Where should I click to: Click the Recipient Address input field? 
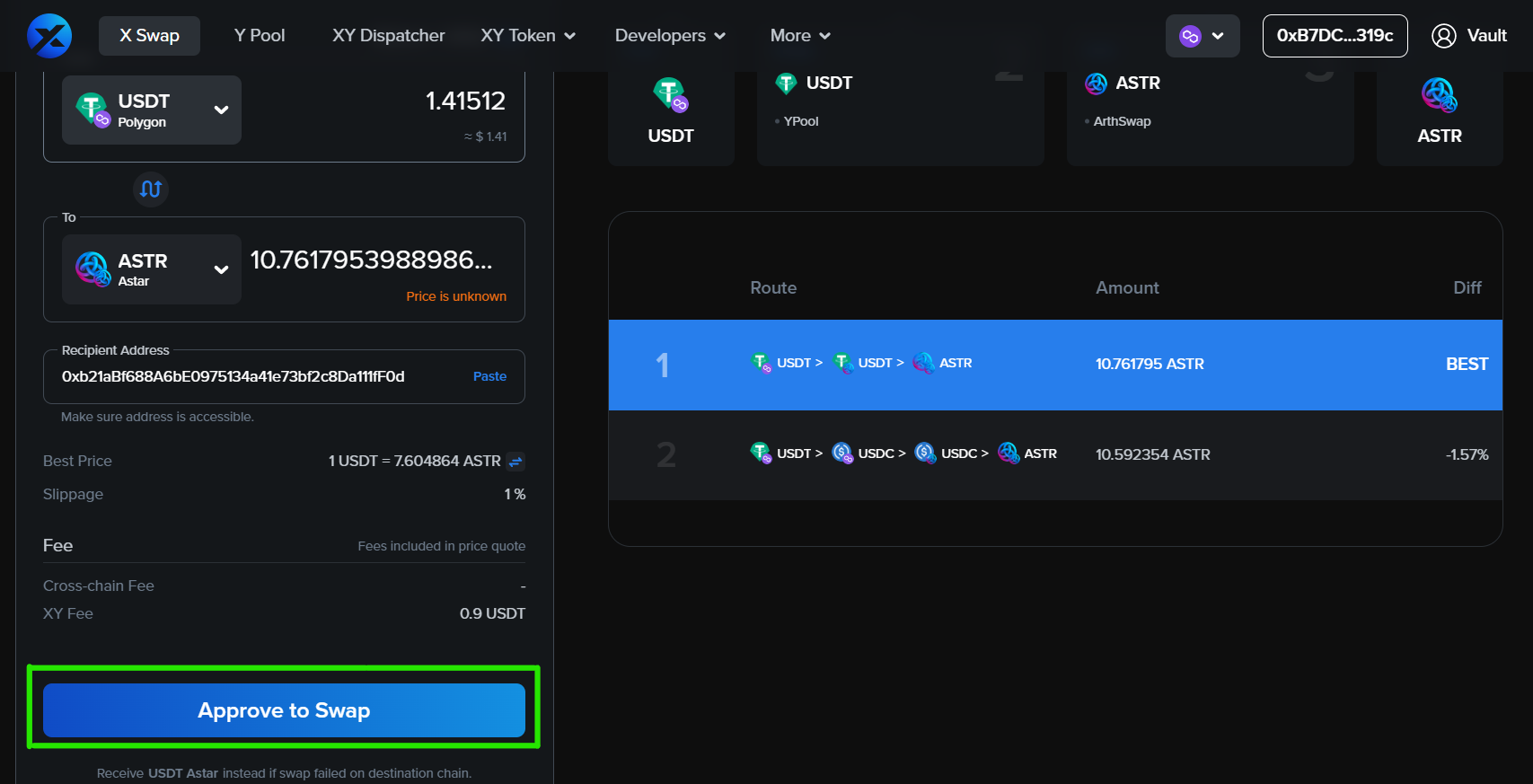(x=284, y=376)
